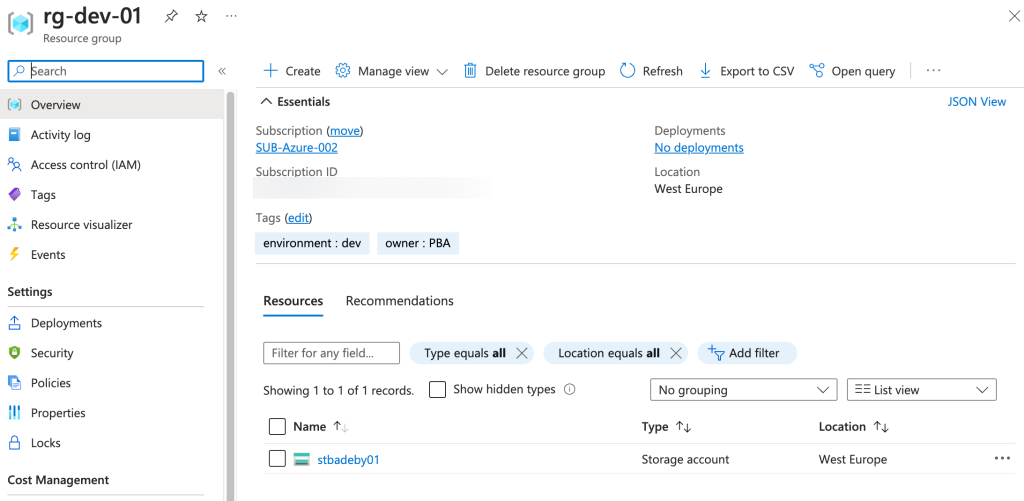Open the List view dropdown

921,390
